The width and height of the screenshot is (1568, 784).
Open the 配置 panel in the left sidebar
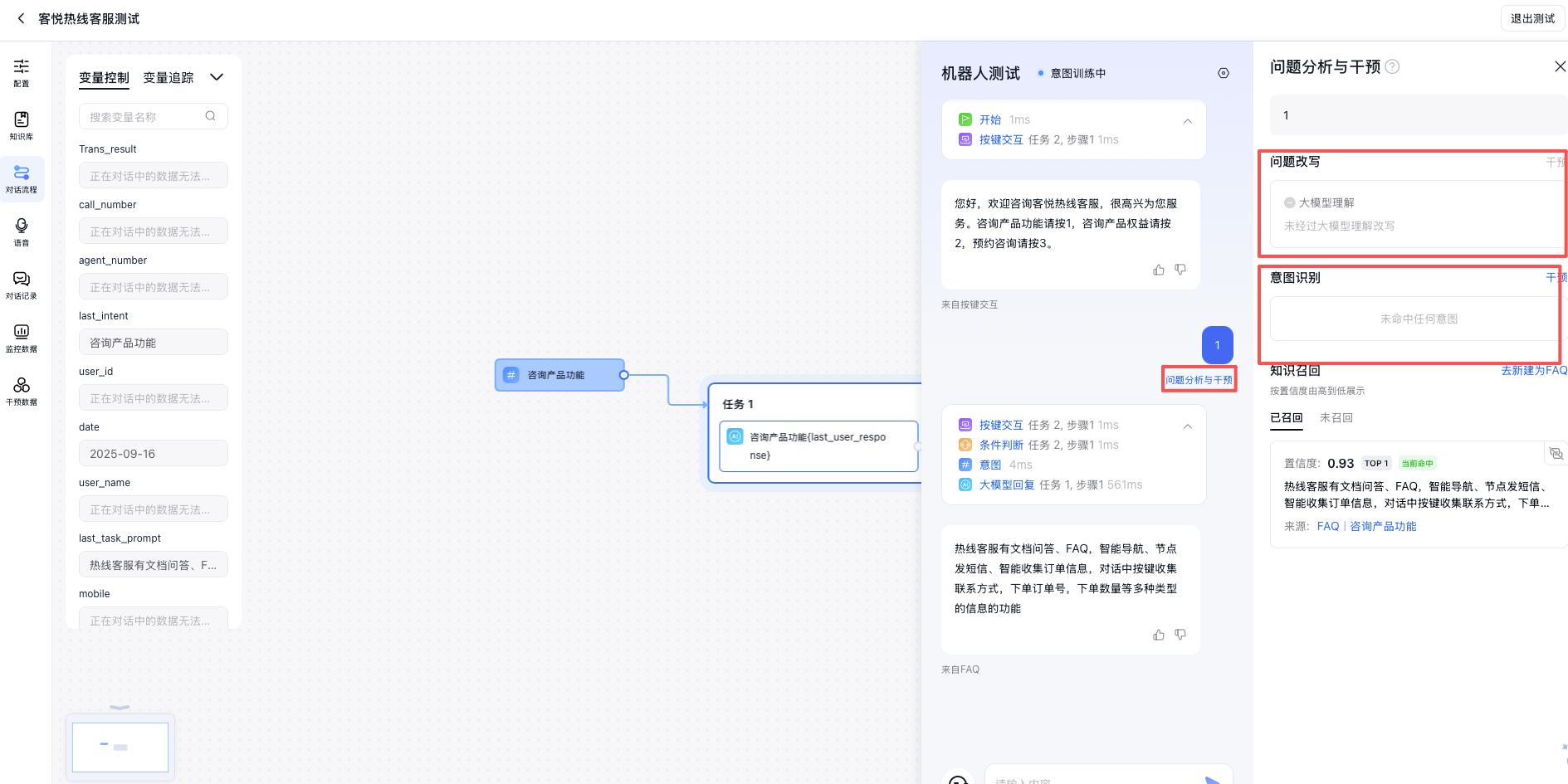[22, 73]
